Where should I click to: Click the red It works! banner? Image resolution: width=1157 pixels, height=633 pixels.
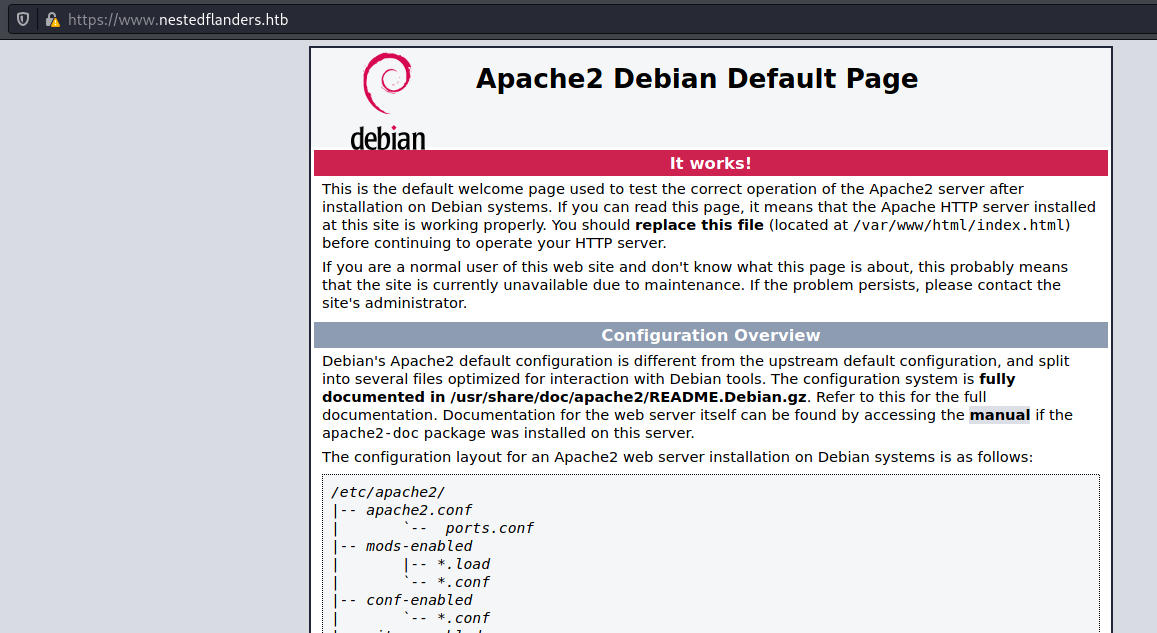pos(711,163)
